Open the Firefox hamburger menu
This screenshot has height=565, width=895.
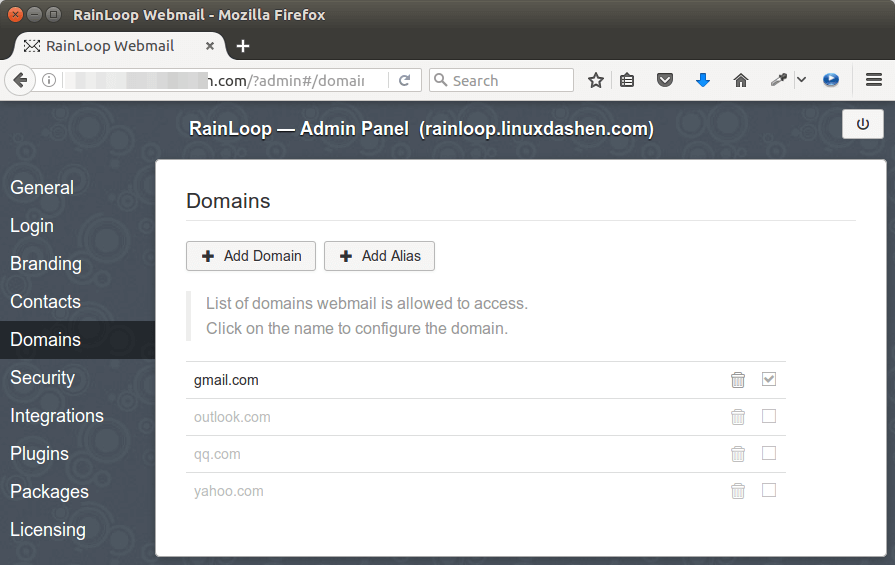[x=873, y=81]
